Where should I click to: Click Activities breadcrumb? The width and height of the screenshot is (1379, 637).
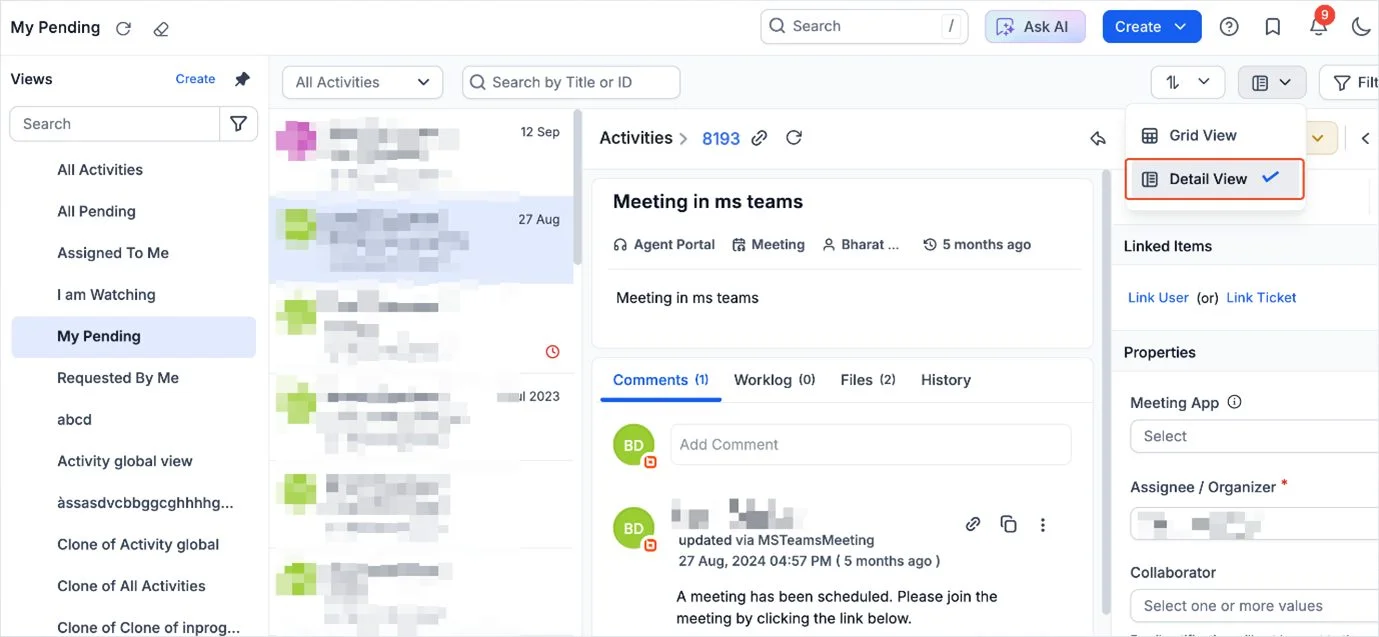635,138
